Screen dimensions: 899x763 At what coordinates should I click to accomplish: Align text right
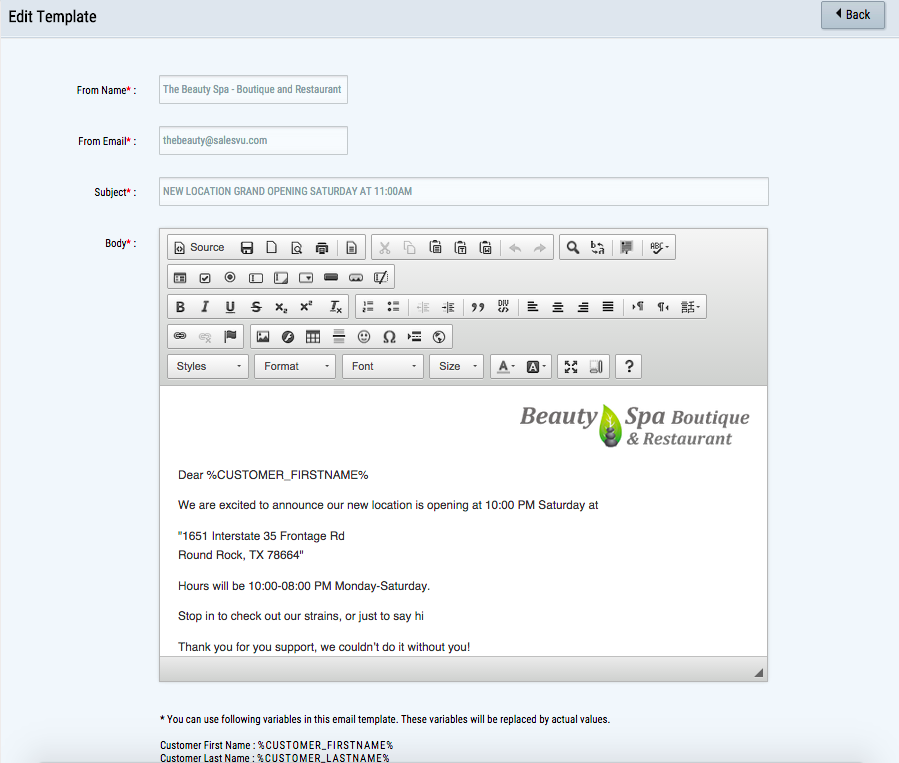(583, 307)
